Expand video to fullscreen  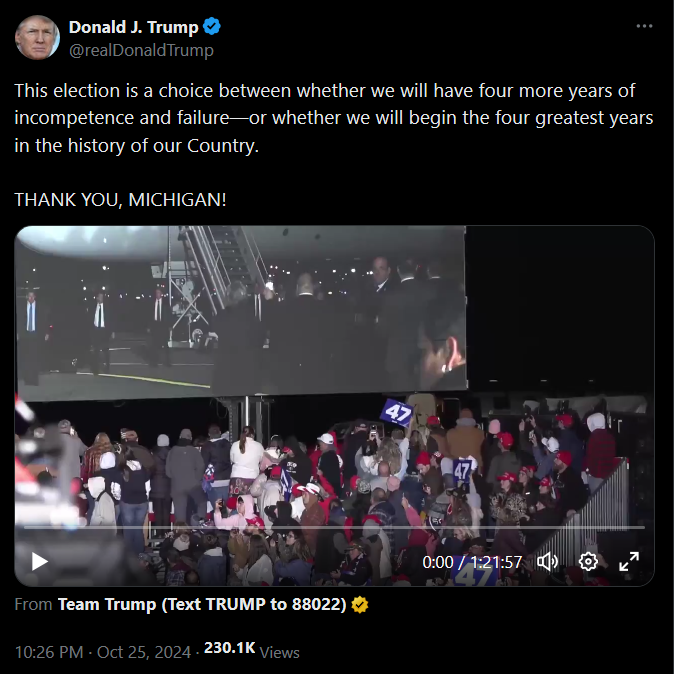(629, 561)
